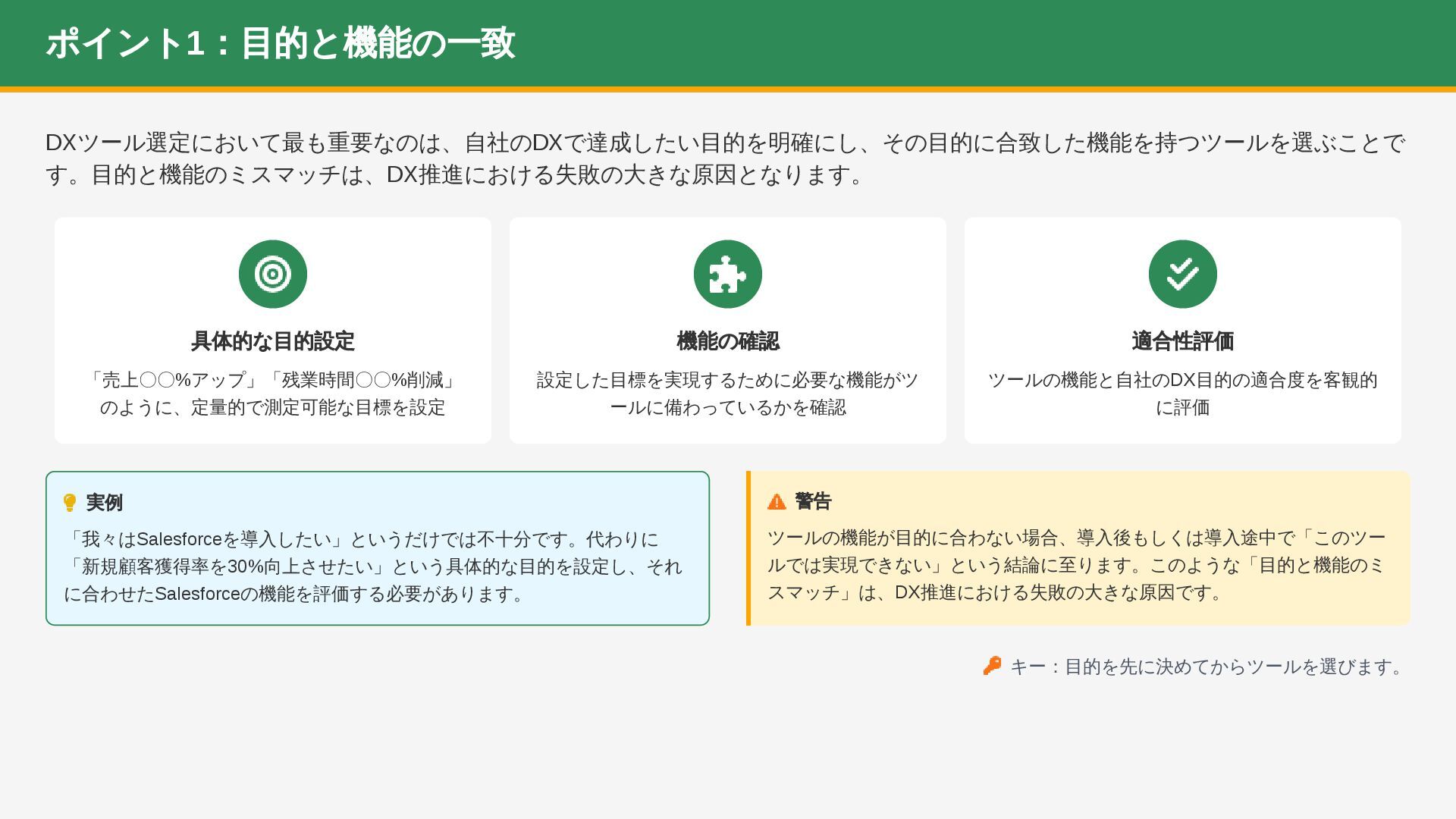
Task: Click the orange warning triangle icon
Action: [x=777, y=501]
